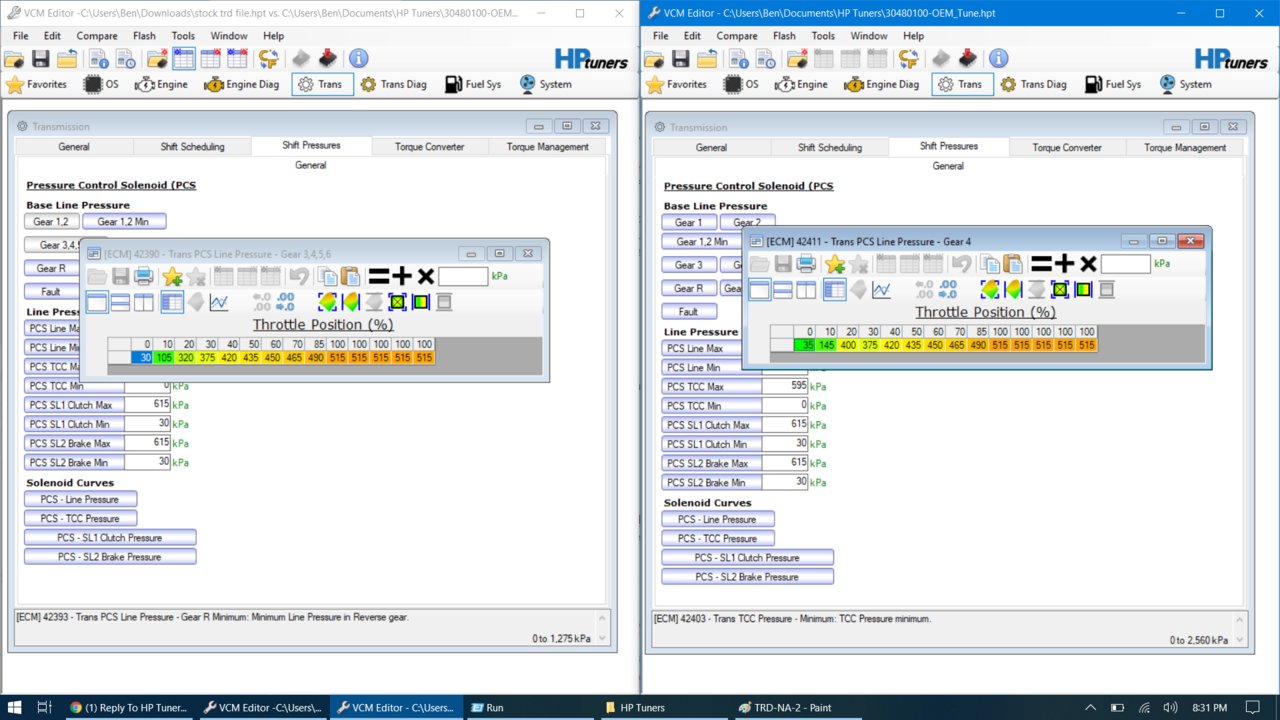Click paste icon in Gear 3,4,5,6 table window
This screenshot has height=720, width=1280.
[x=350, y=277]
